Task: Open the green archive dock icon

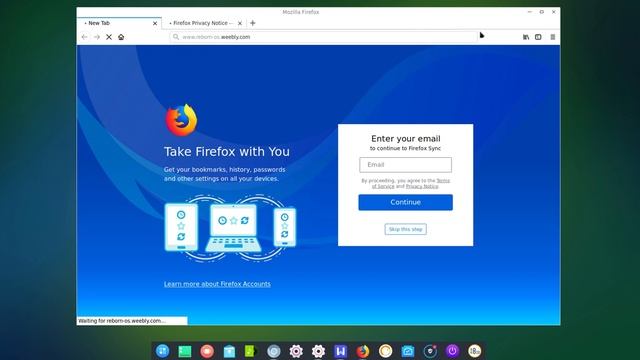Action: click(x=250, y=351)
